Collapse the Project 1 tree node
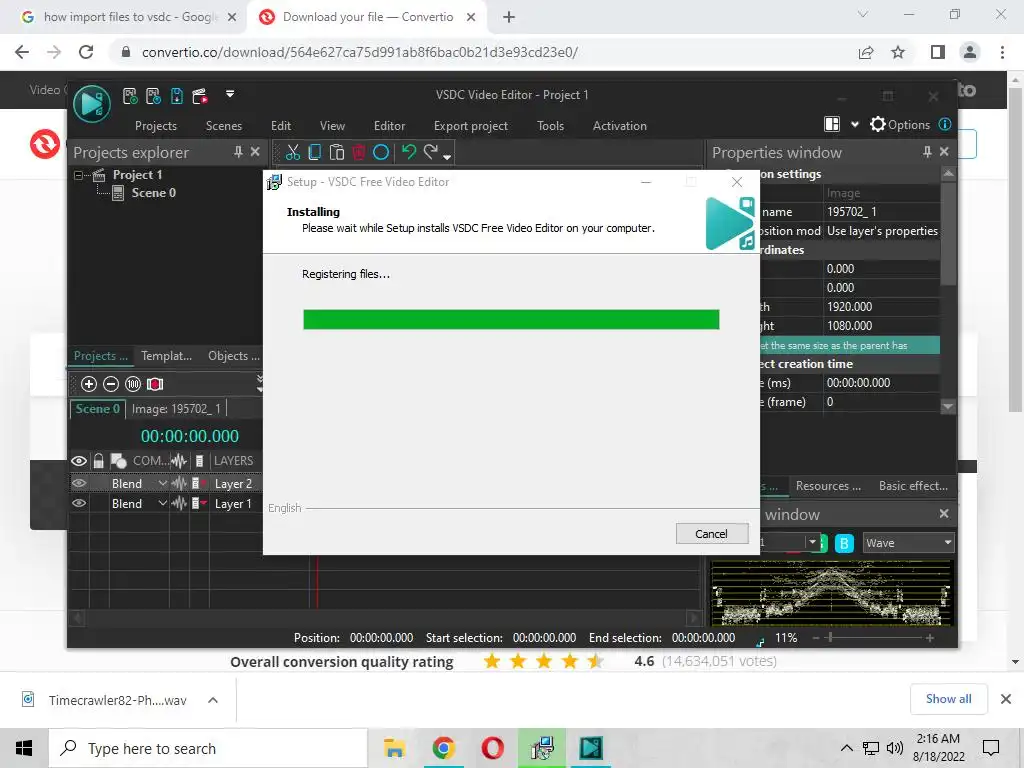 point(79,175)
